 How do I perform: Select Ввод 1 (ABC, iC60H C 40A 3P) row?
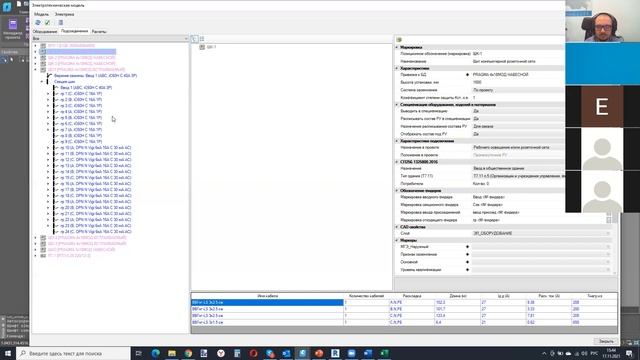[x=86, y=88]
